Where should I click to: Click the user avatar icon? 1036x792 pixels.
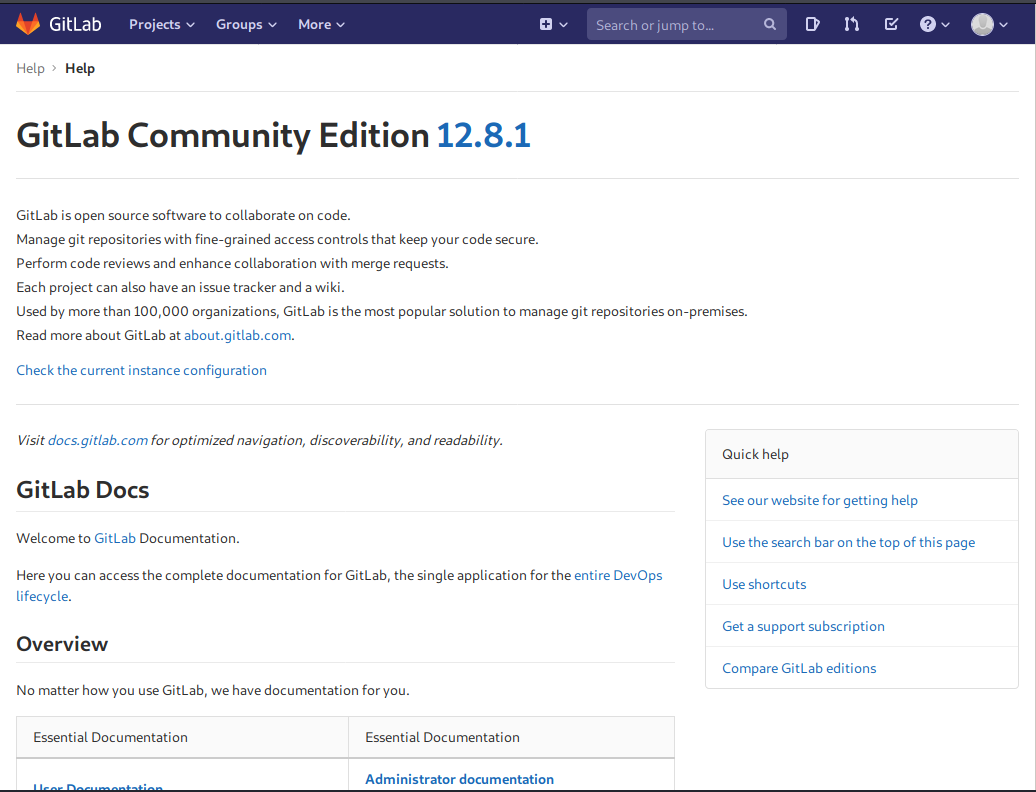point(982,24)
